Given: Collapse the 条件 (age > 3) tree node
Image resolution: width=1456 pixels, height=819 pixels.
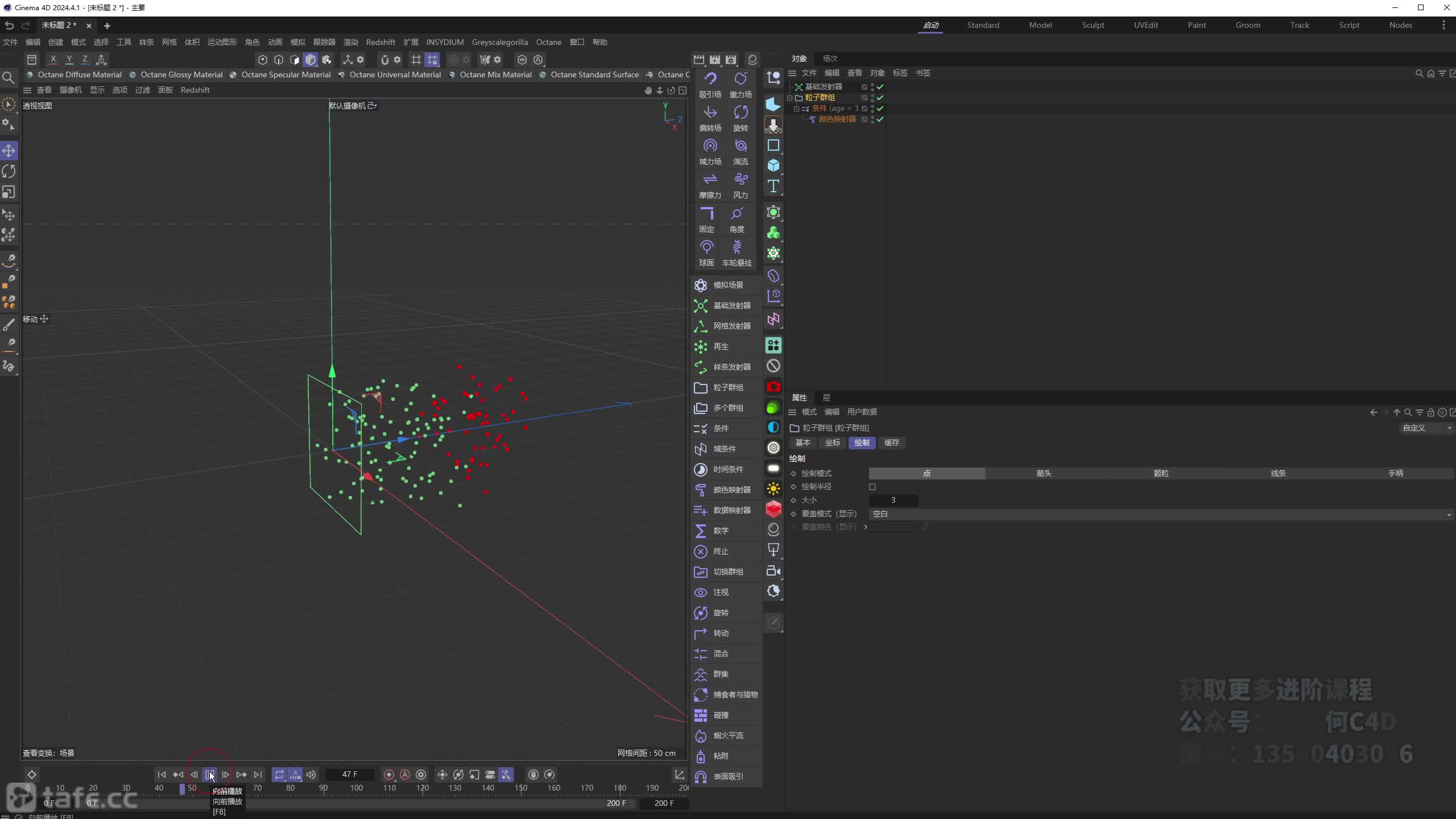Looking at the screenshot, I should tap(797, 109).
